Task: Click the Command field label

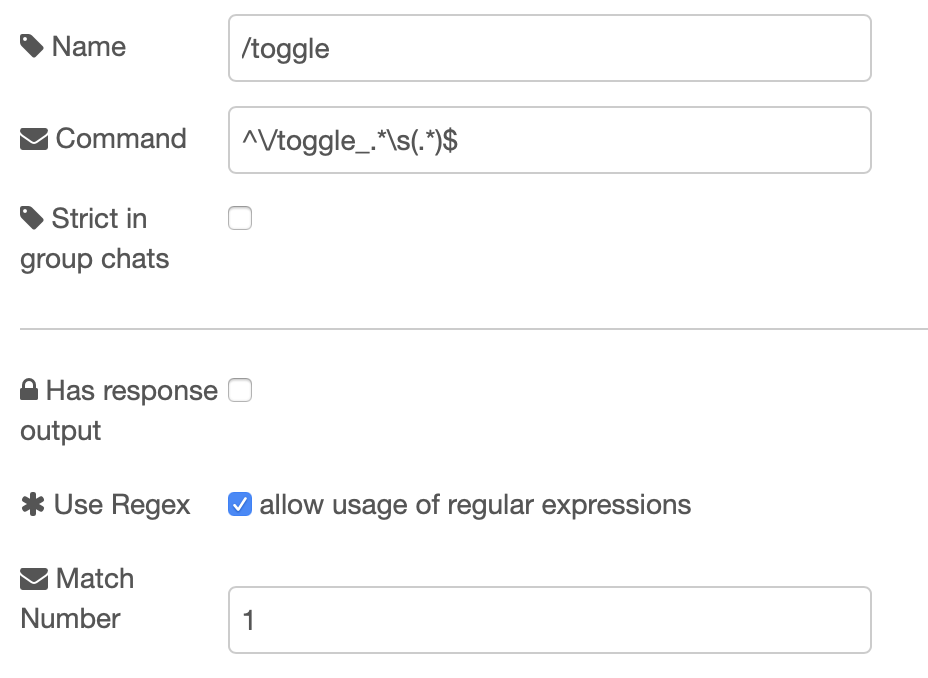Action: [x=120, y=139]
